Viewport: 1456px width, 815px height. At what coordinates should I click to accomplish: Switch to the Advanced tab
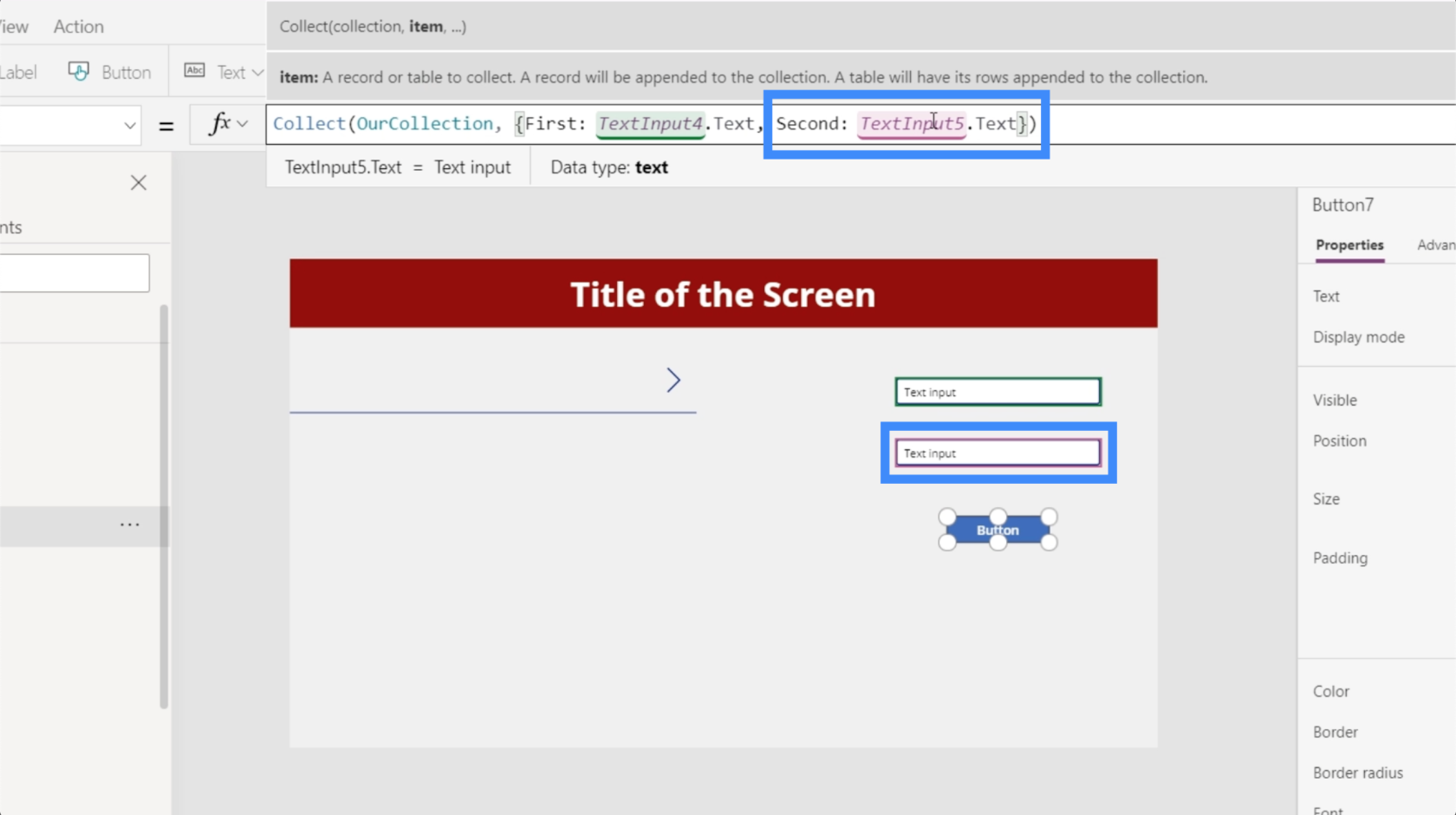1436,245
